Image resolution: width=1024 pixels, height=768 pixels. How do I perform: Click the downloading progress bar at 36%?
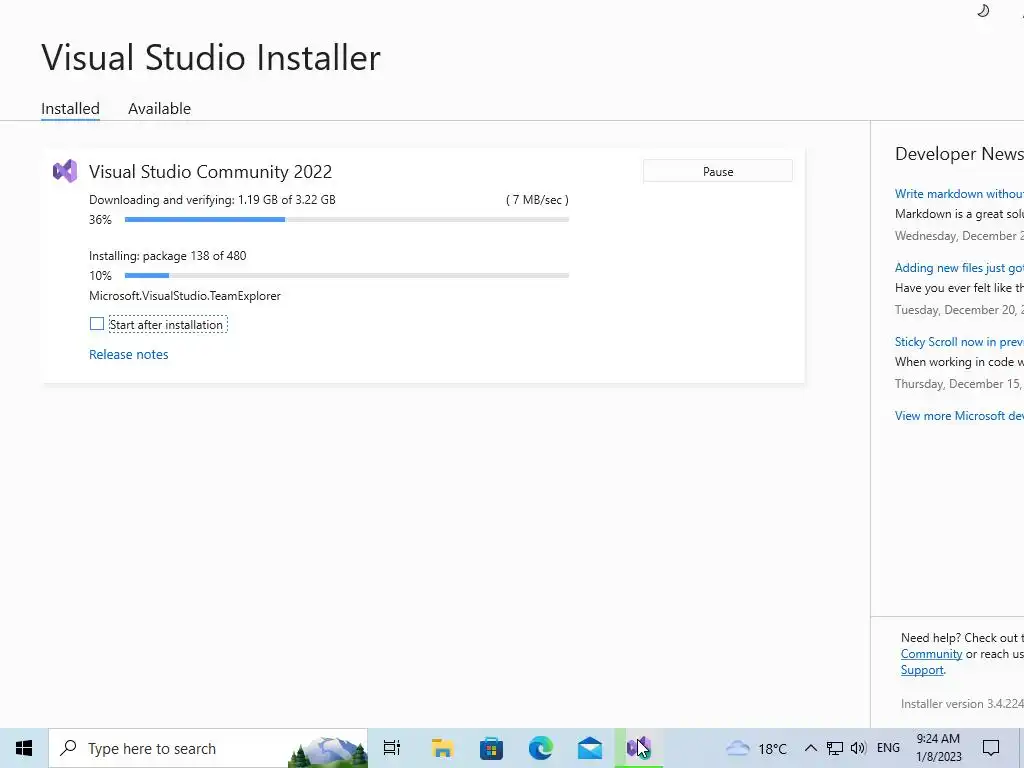tap(347, 219)
